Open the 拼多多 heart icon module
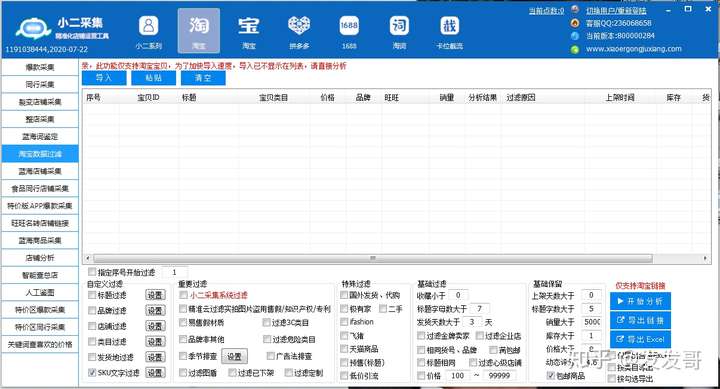The image size is (720, 389). point(299,31)
